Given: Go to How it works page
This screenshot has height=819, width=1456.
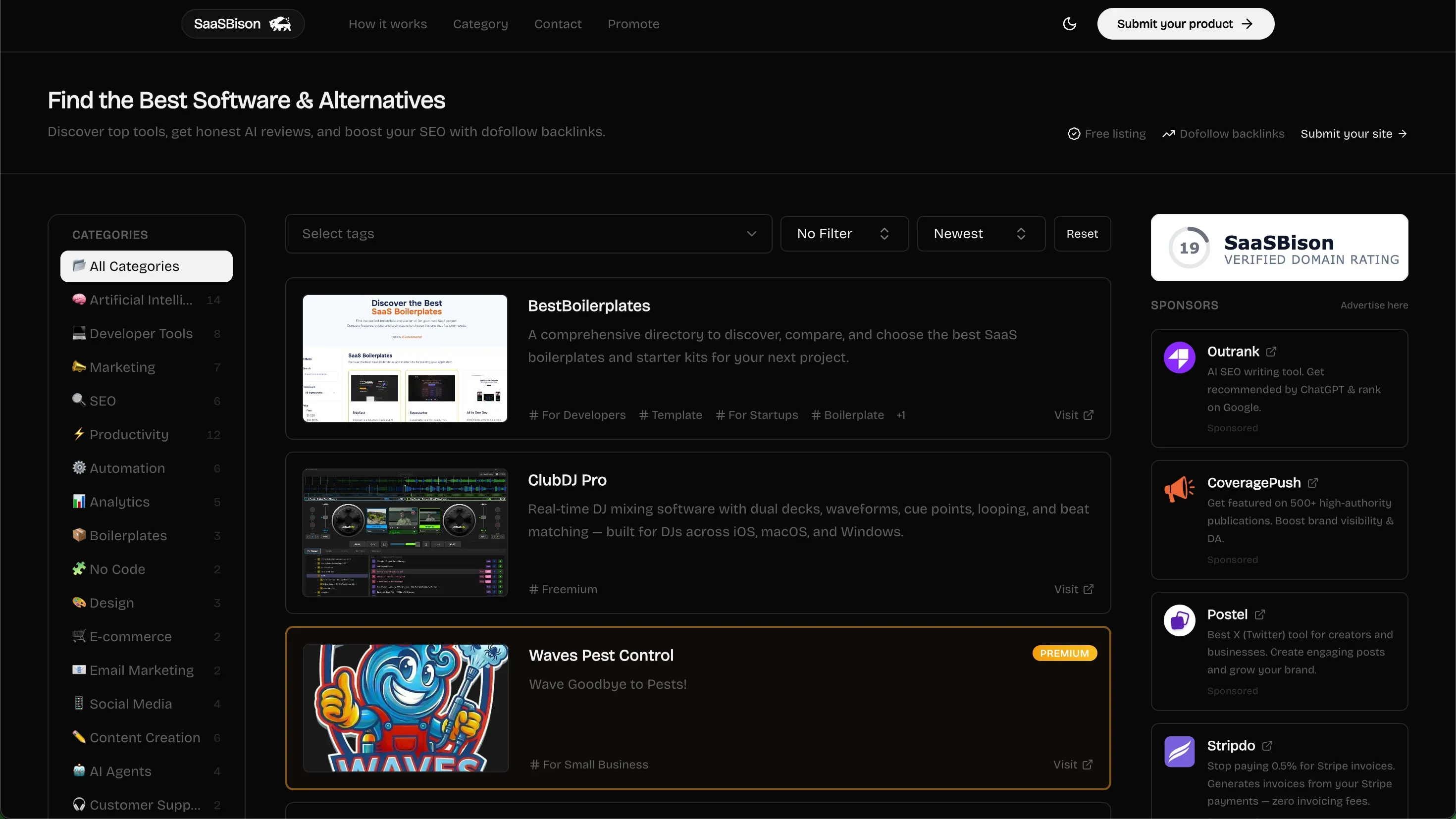Looking at the screenshot, I should (x=388, y=24).
